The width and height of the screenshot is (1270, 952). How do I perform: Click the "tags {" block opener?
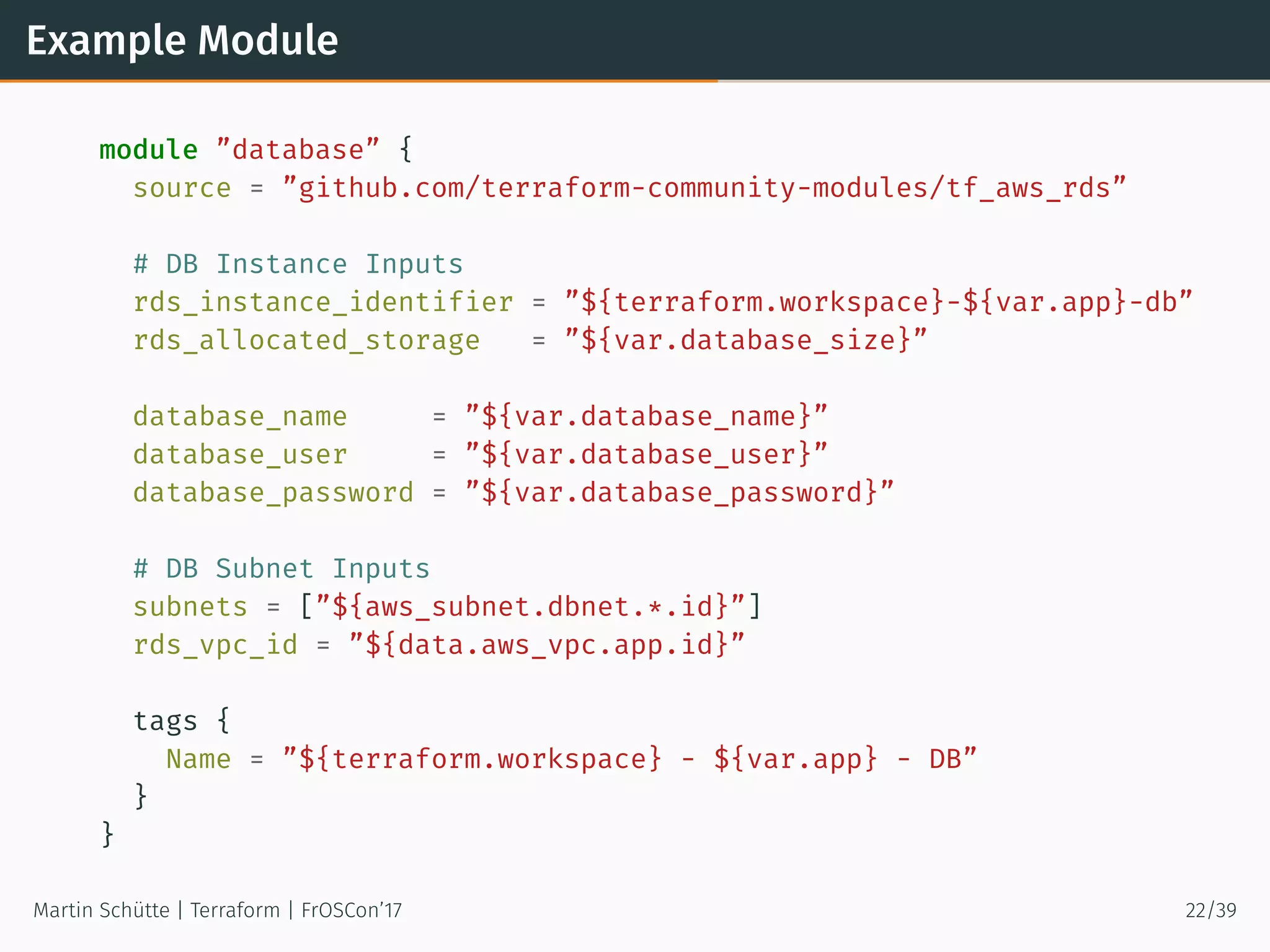[x=182, y=721]
